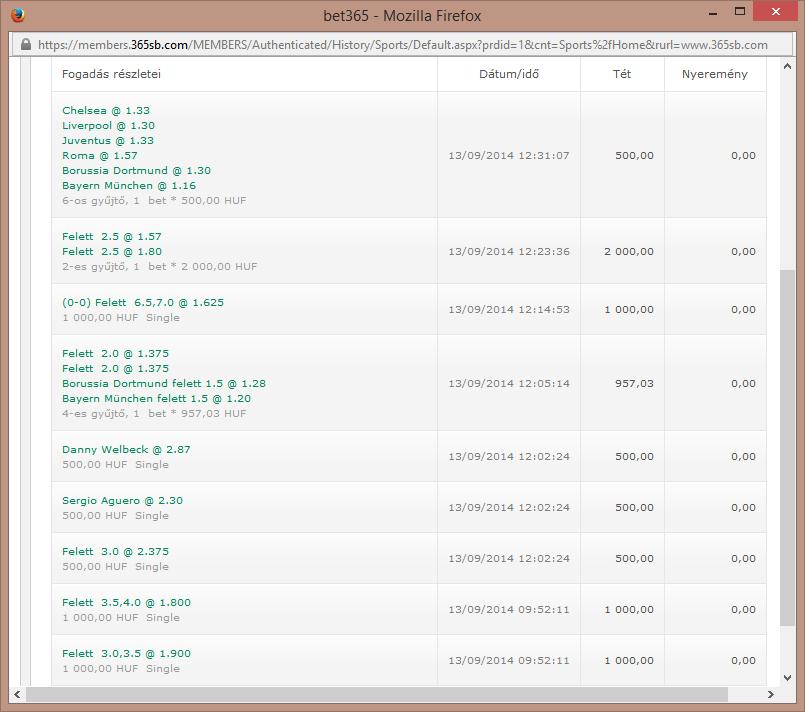Click the vertical scrollbar up arrow
Viewport: 805px width, 712px height.
pyautogui.click(x=787, y=66)
